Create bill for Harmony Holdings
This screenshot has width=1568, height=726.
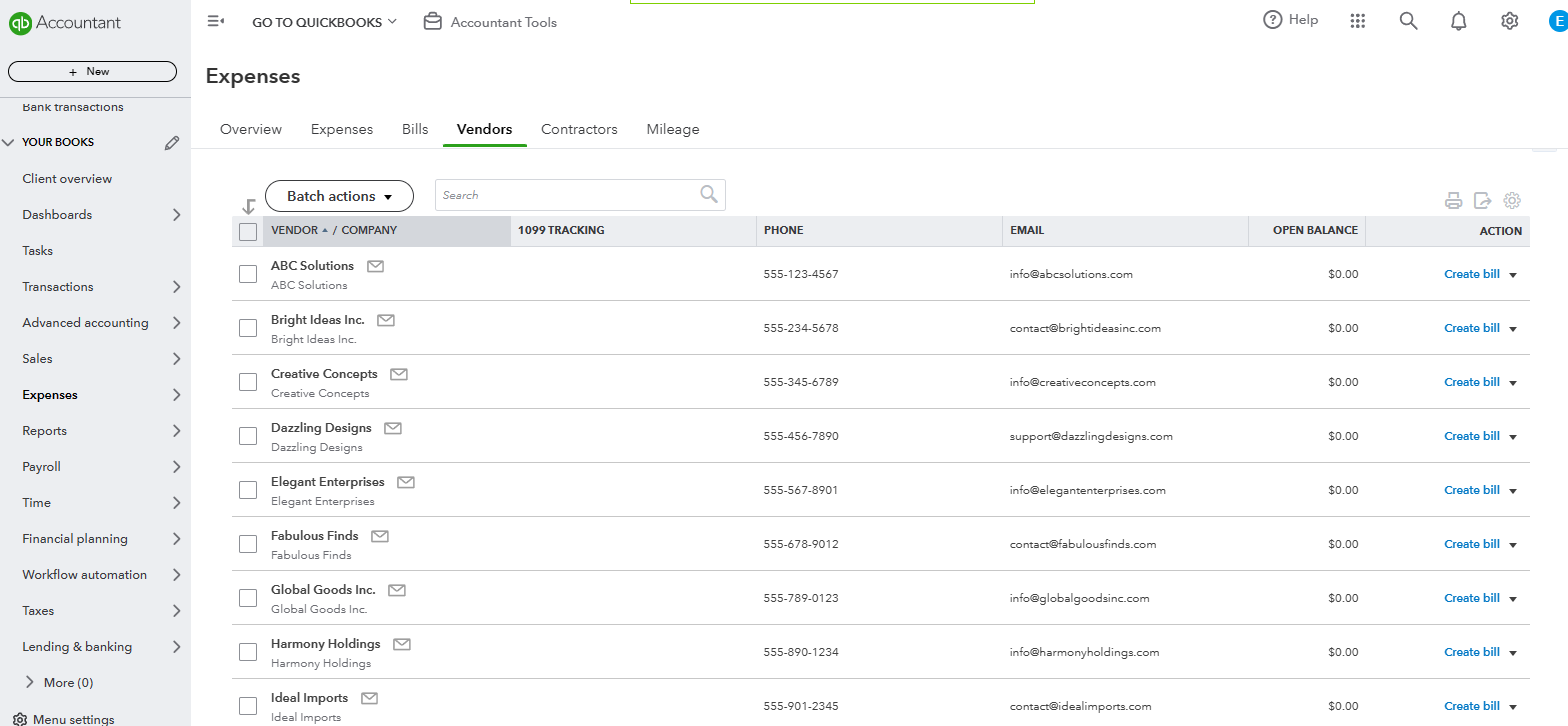[1472, 652]
